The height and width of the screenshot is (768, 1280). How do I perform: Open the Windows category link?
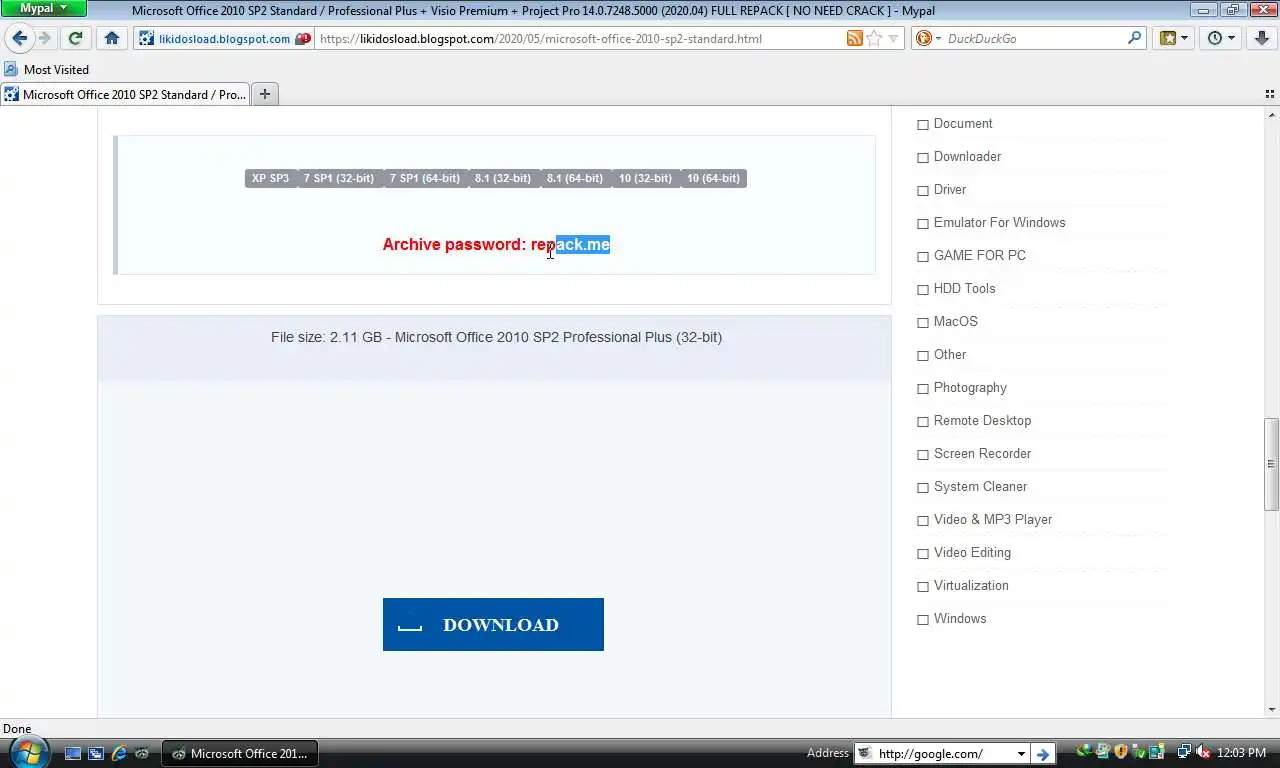pyautogui.click(x=960, y=618)
